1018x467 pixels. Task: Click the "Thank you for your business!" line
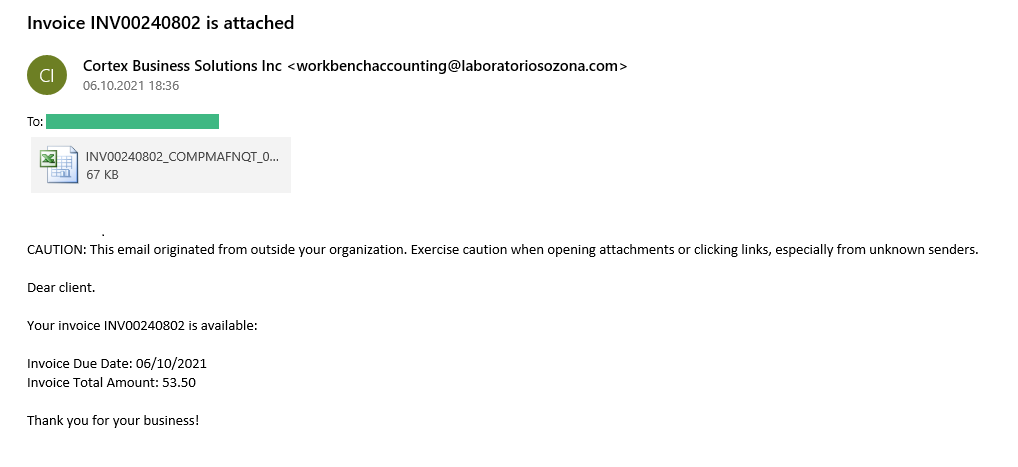tap(113, 420)
